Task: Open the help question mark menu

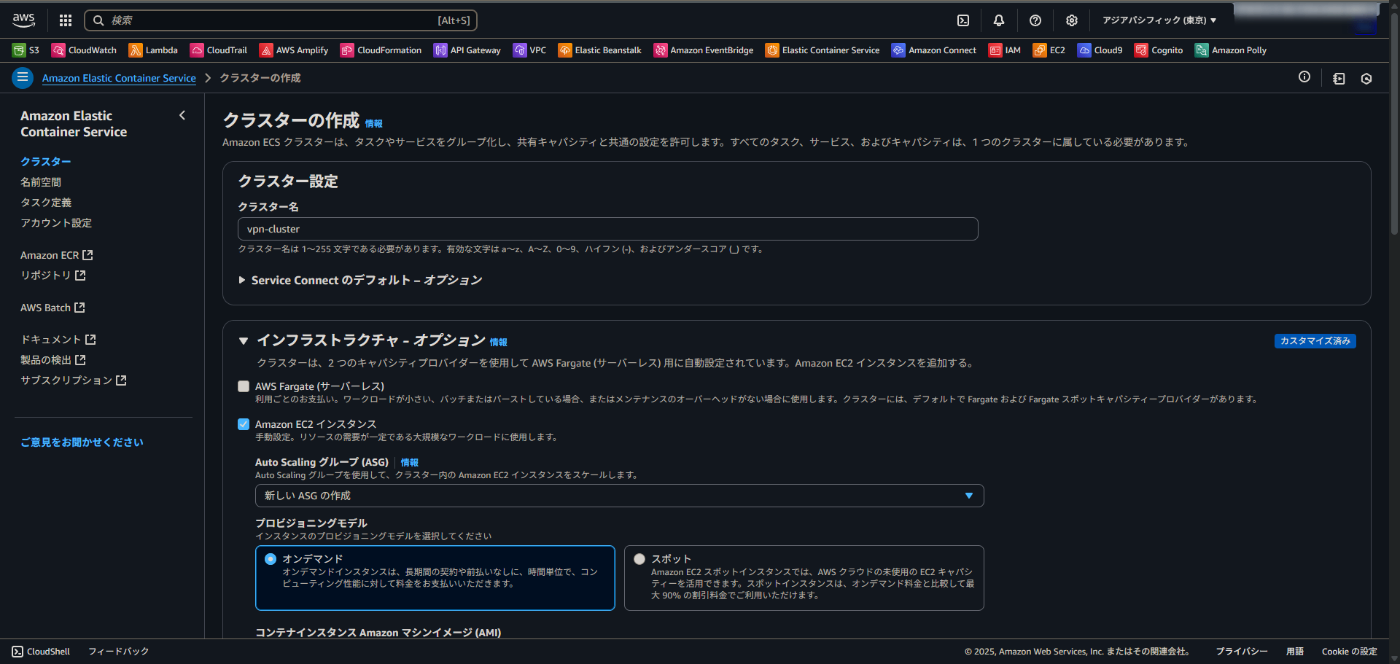Action: coord(1035,20)
